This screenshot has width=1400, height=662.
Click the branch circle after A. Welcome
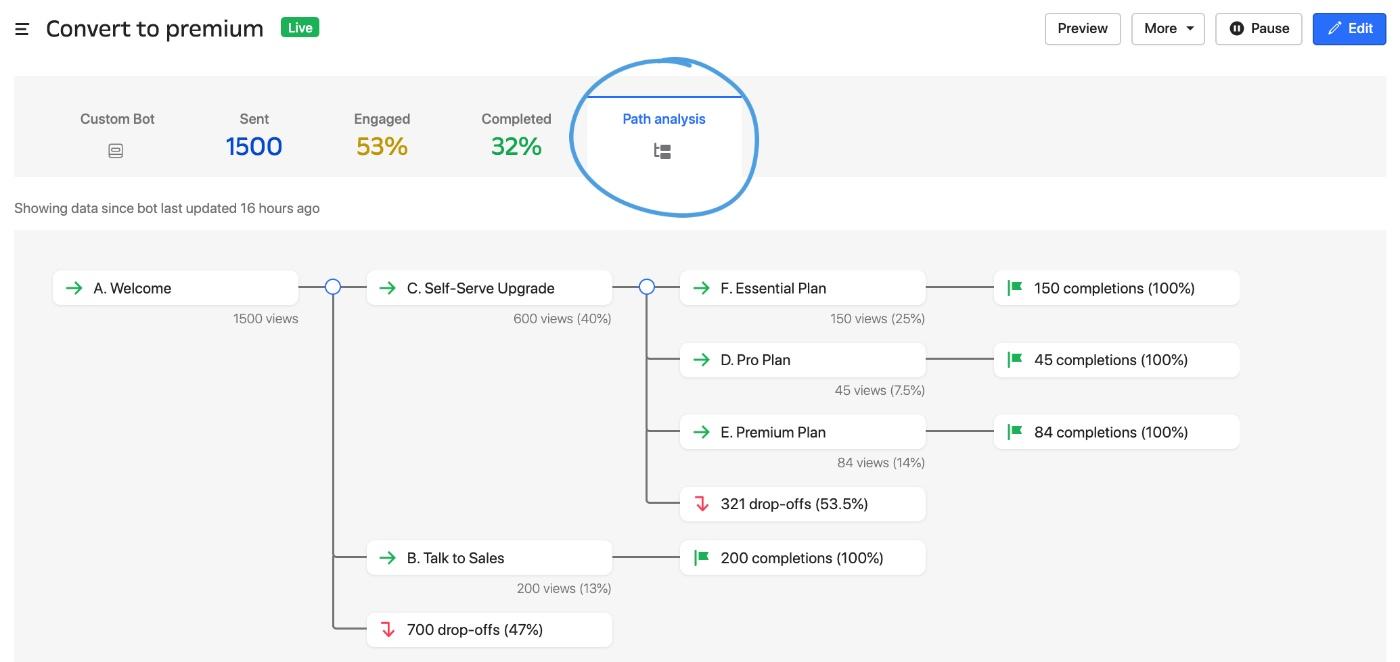click(x=333, y=287)
